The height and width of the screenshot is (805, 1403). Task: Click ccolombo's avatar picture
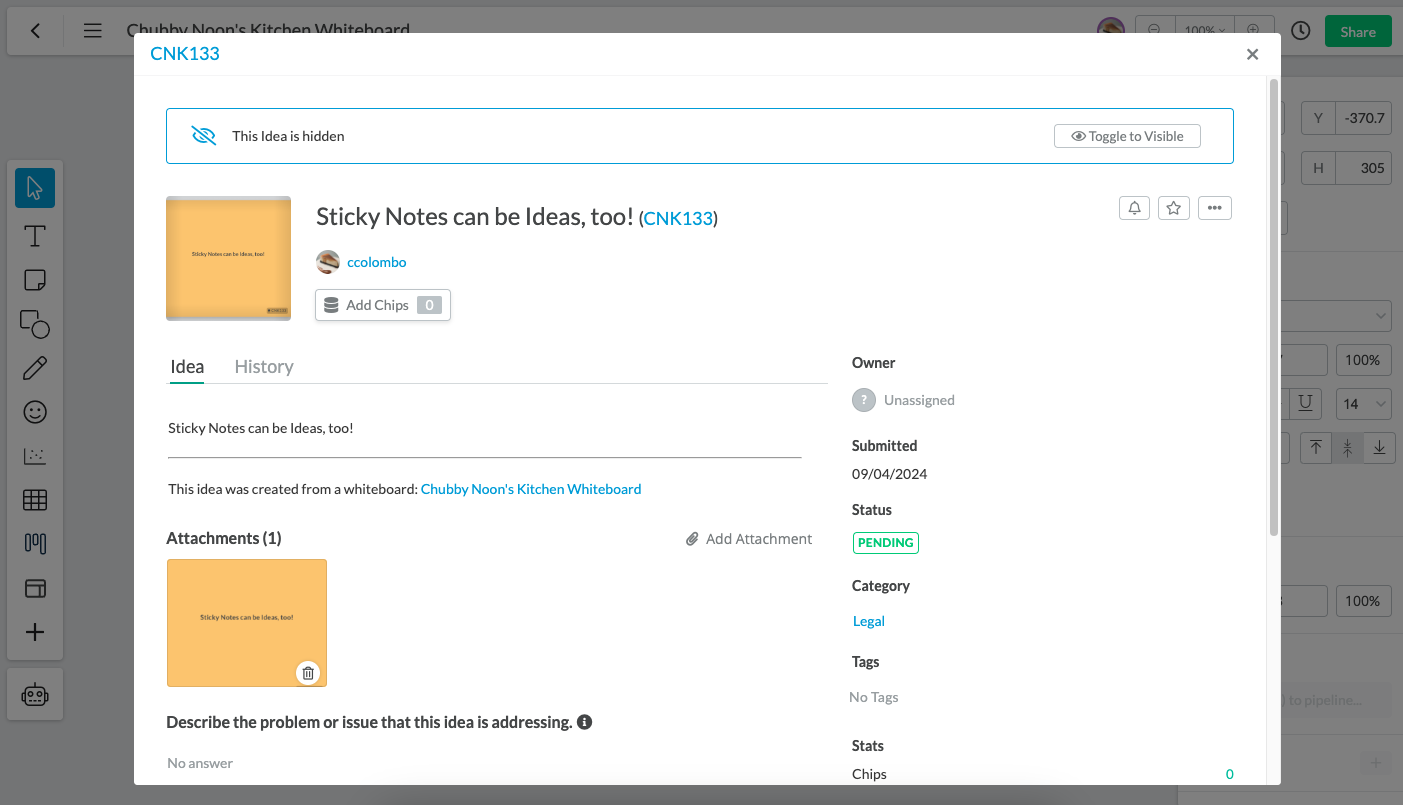point(328,262)
